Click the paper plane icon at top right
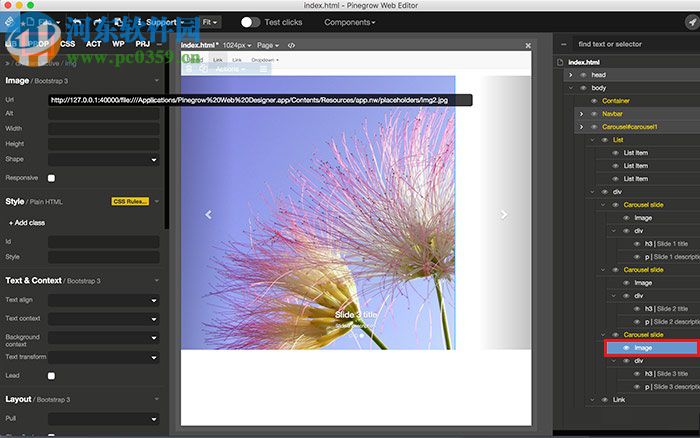 [x=692, y=22]
